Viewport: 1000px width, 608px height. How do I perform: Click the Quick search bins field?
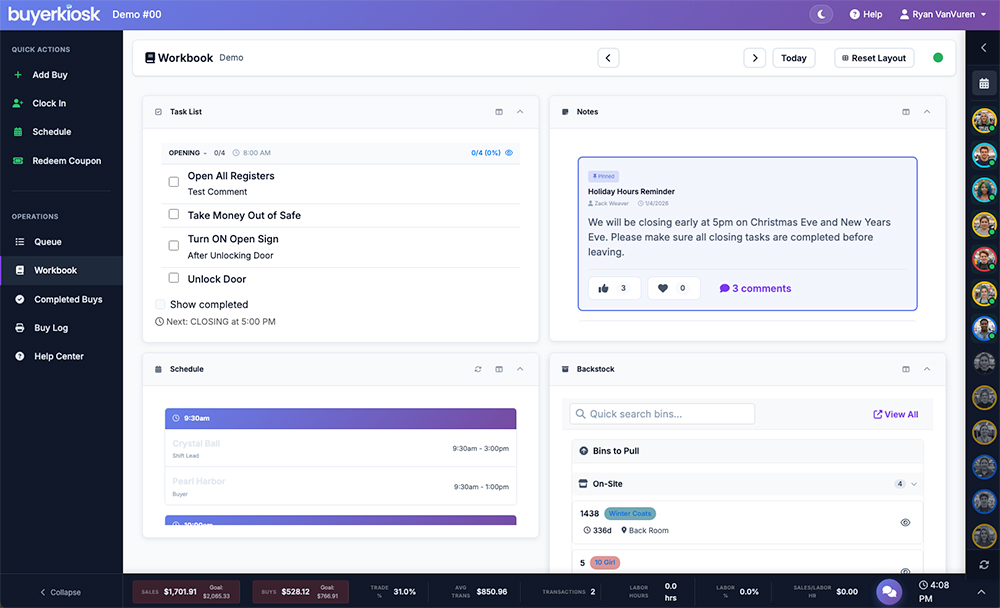pos(660,413)
